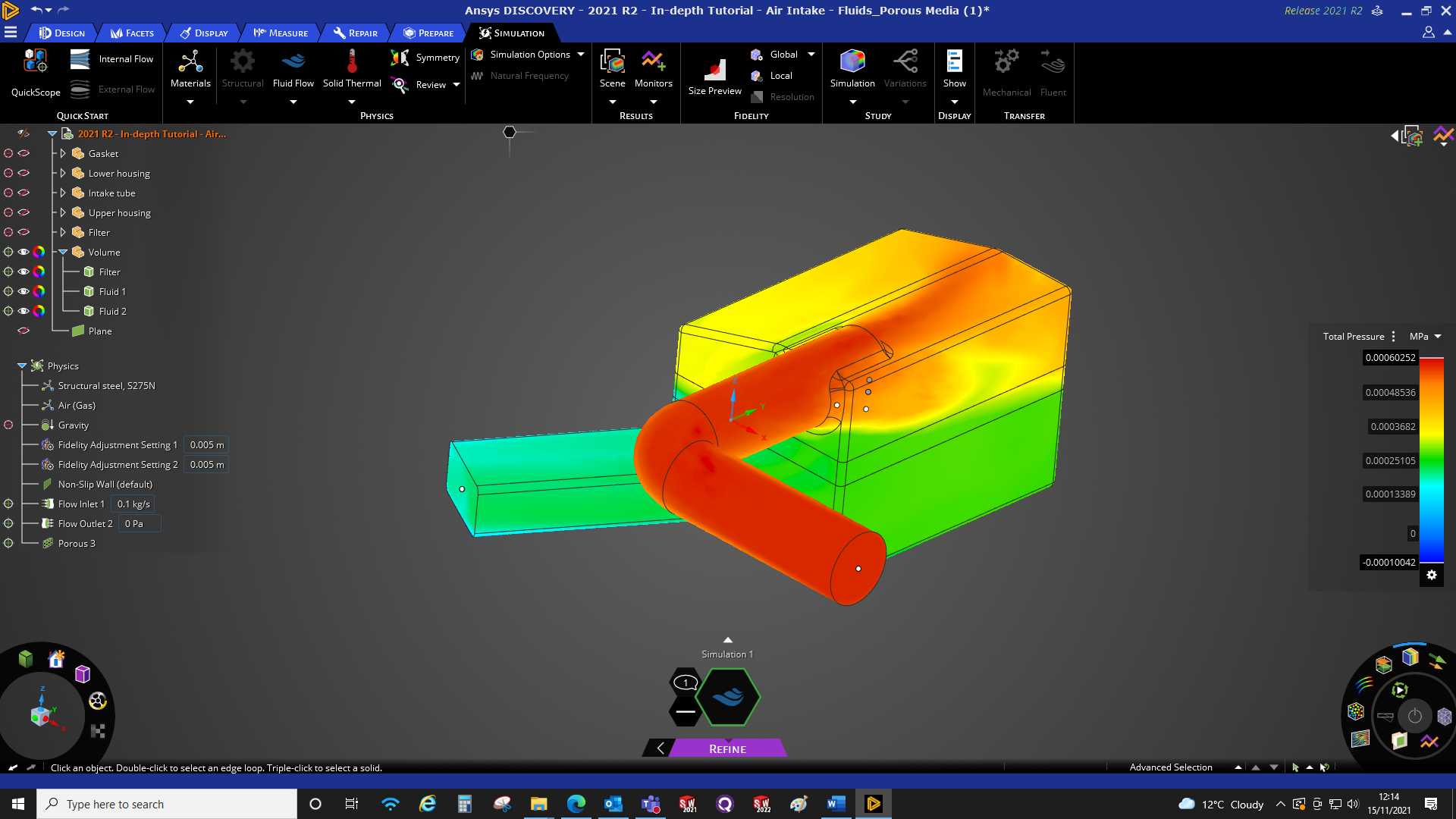
Task: Click the home view icon in the view wheel
Action: 56,659
